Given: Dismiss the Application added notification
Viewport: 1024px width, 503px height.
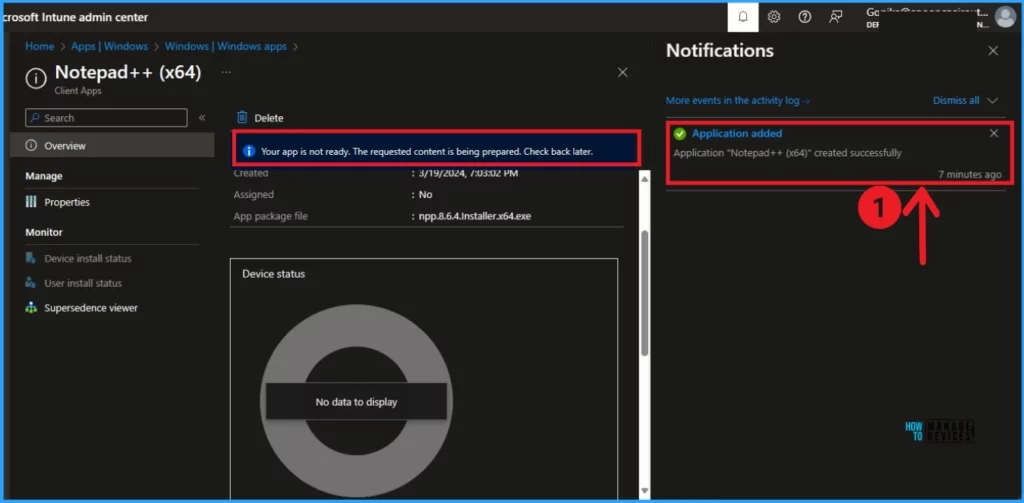Looking at the screenshot, I should tap(994, 133).
